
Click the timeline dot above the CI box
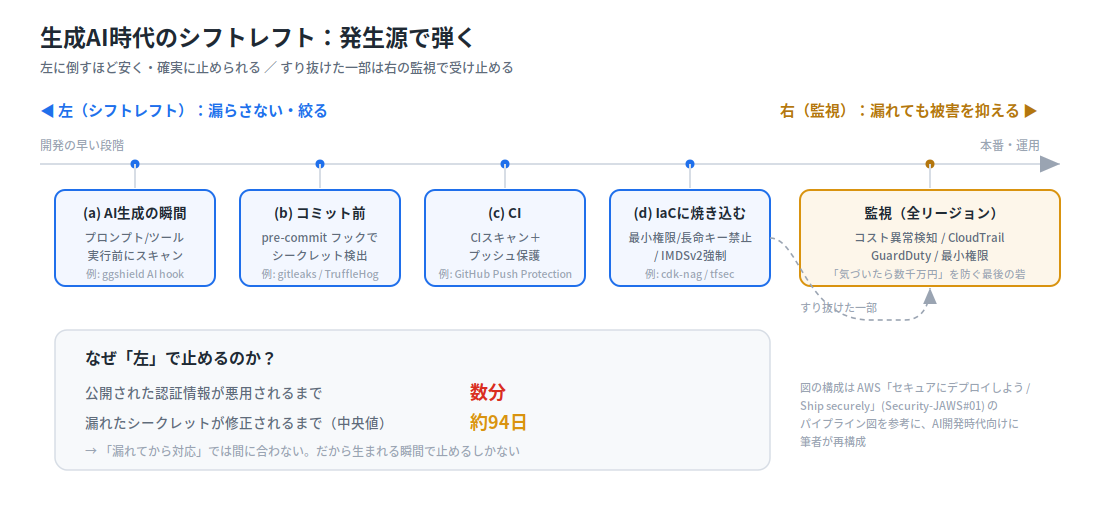coord(504,164)
